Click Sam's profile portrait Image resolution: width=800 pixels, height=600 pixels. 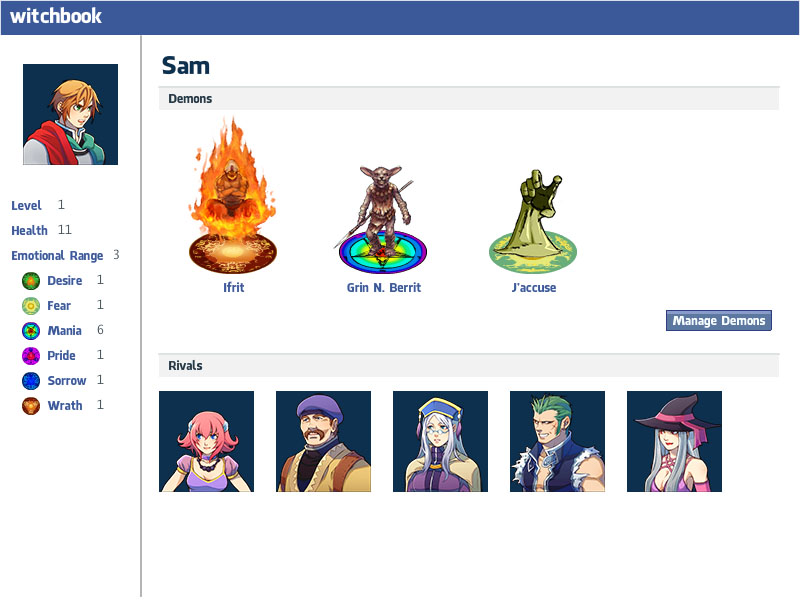(x=70, y=114)
